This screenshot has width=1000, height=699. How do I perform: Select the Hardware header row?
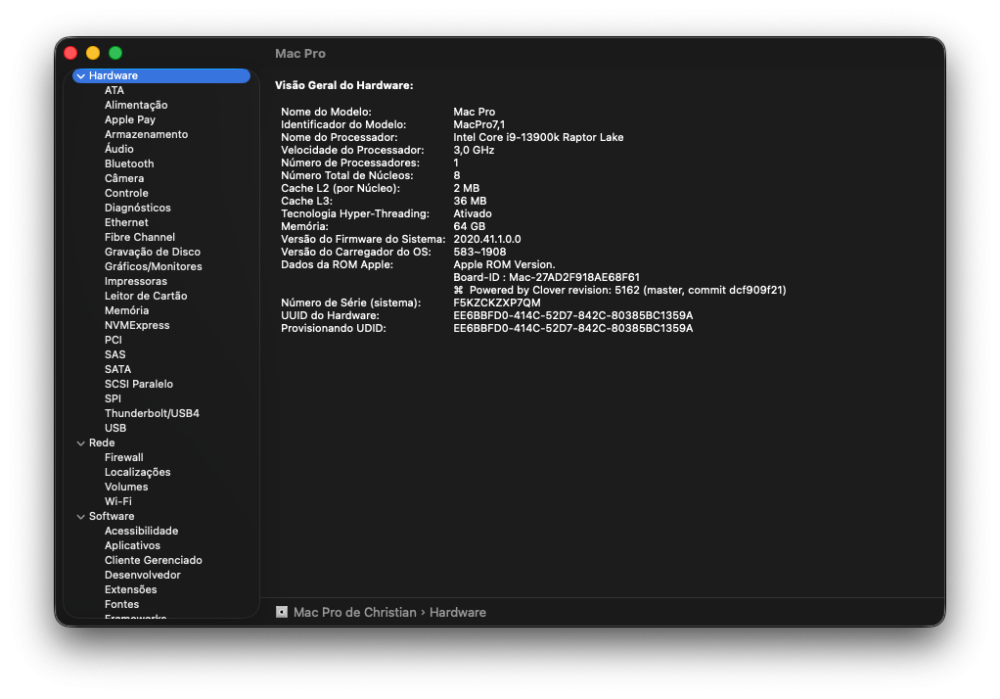(x=161, y=76)
